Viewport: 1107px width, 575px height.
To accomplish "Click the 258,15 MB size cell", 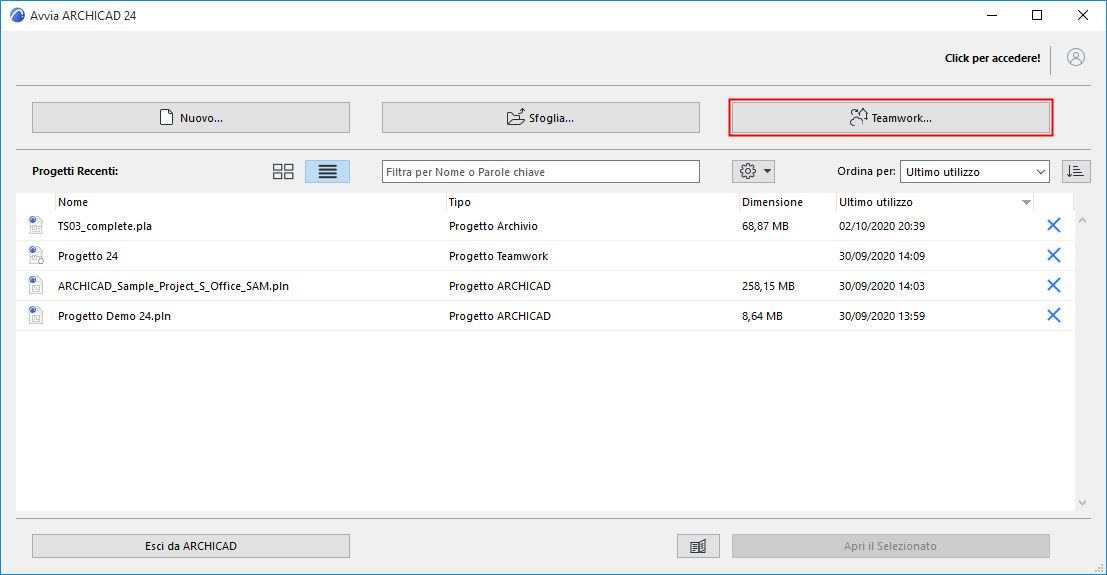I will 768,286.
